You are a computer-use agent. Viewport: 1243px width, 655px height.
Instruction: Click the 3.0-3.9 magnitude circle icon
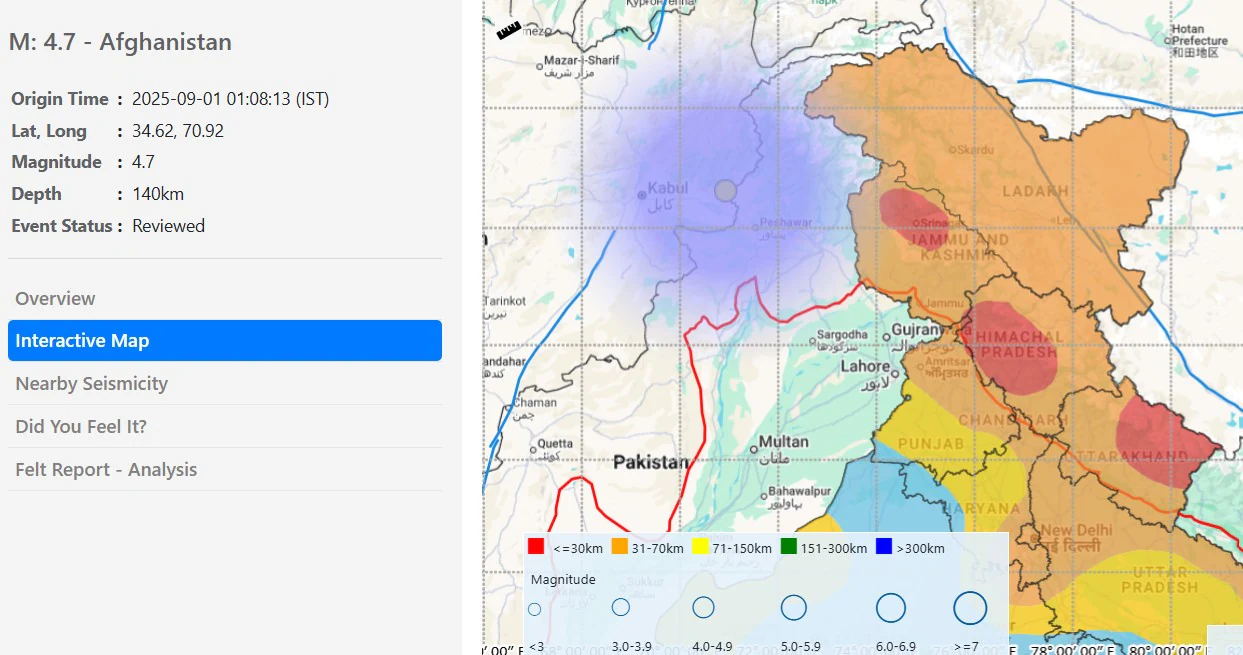point(620,607)
